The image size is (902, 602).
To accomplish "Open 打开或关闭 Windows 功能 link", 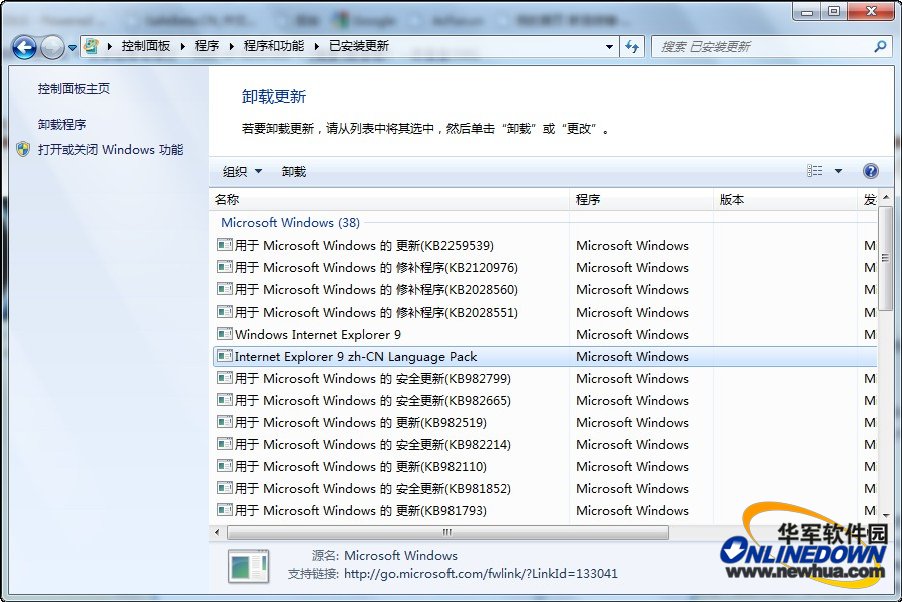I will point(110,150).
